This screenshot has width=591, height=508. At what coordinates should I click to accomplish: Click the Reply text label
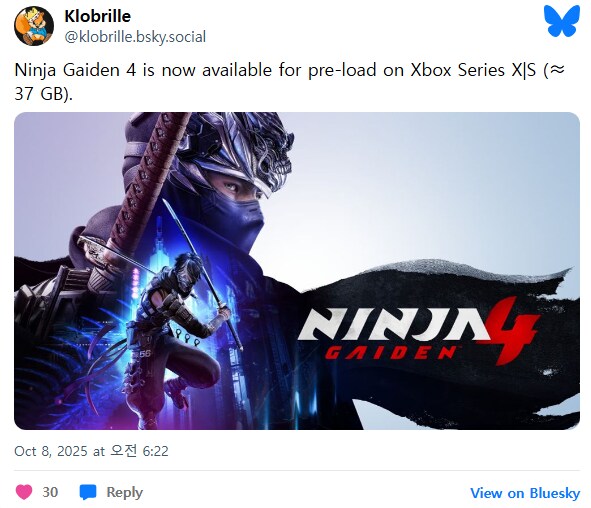pyautogui.click(x=124, y=492)
